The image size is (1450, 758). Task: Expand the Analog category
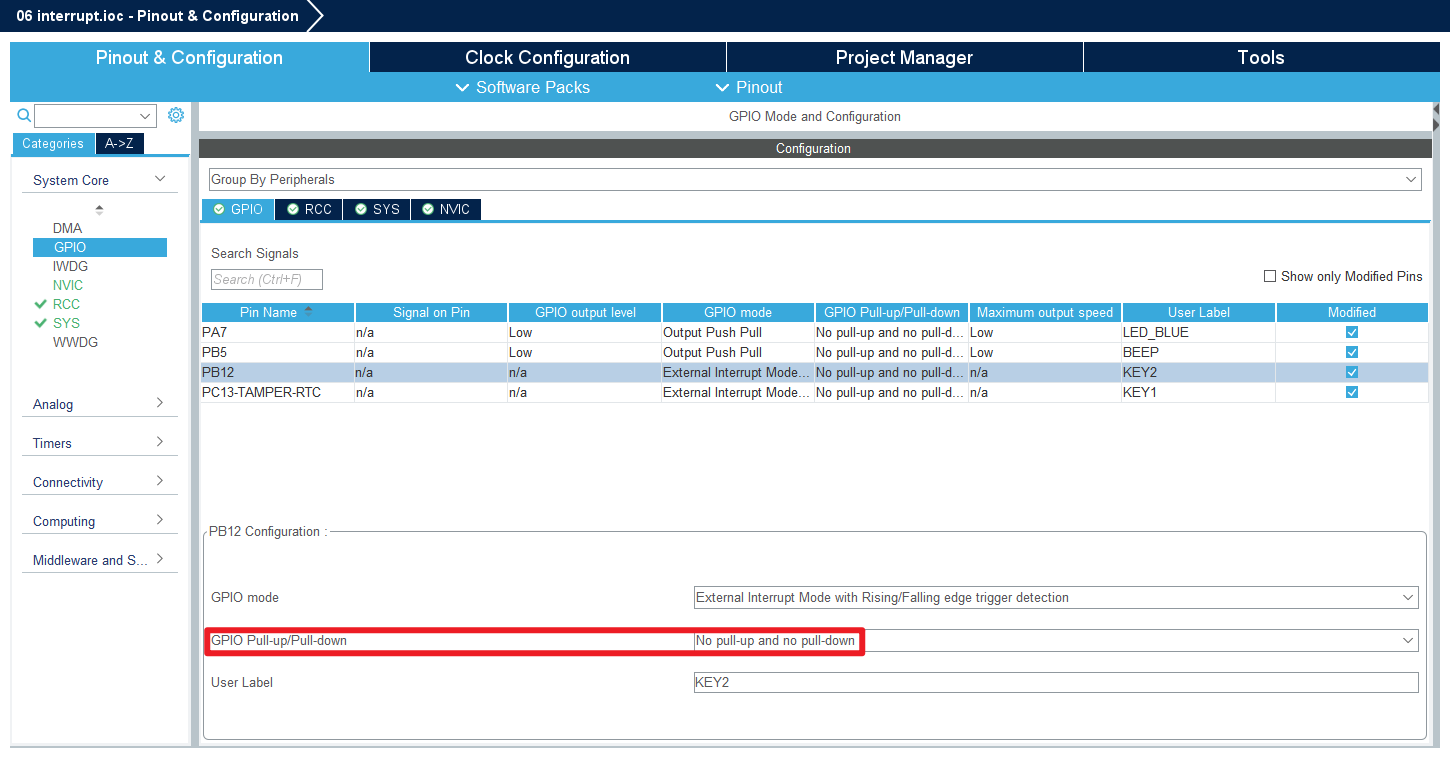click(x=160, y=403)
